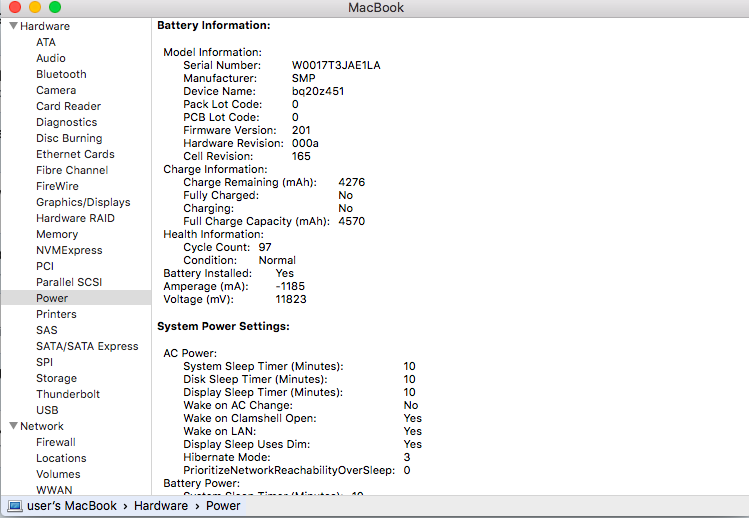Click the Cycle Count value 97
Viewport: 749px width, 518px height.
tap(265, 248)
